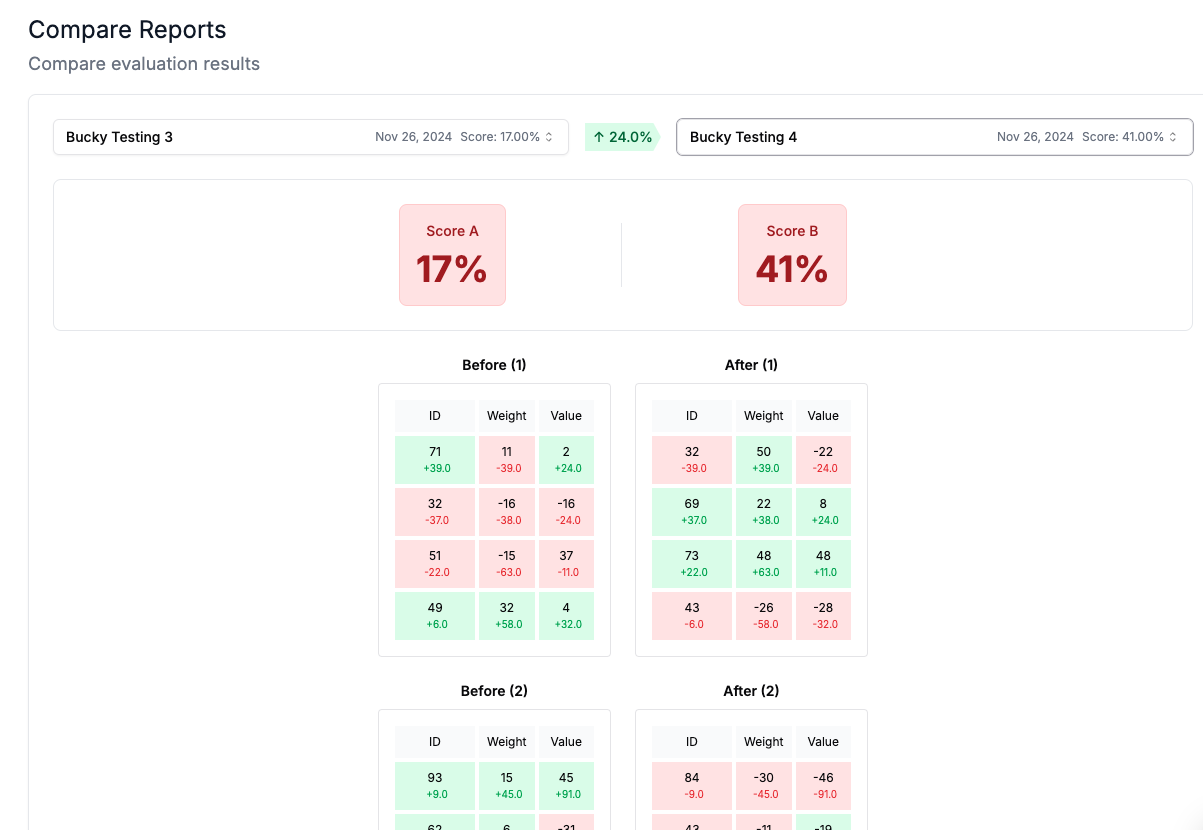Select the green cell 71 in Before (1)
Screen dimensions: 1203x830
coord(434,459)
